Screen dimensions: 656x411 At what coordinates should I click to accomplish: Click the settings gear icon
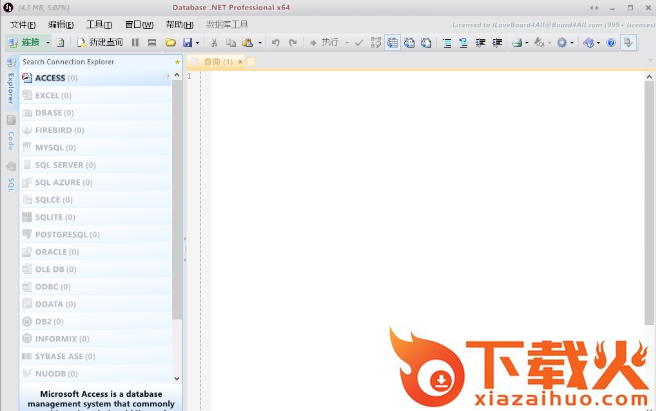pos(561,43)
